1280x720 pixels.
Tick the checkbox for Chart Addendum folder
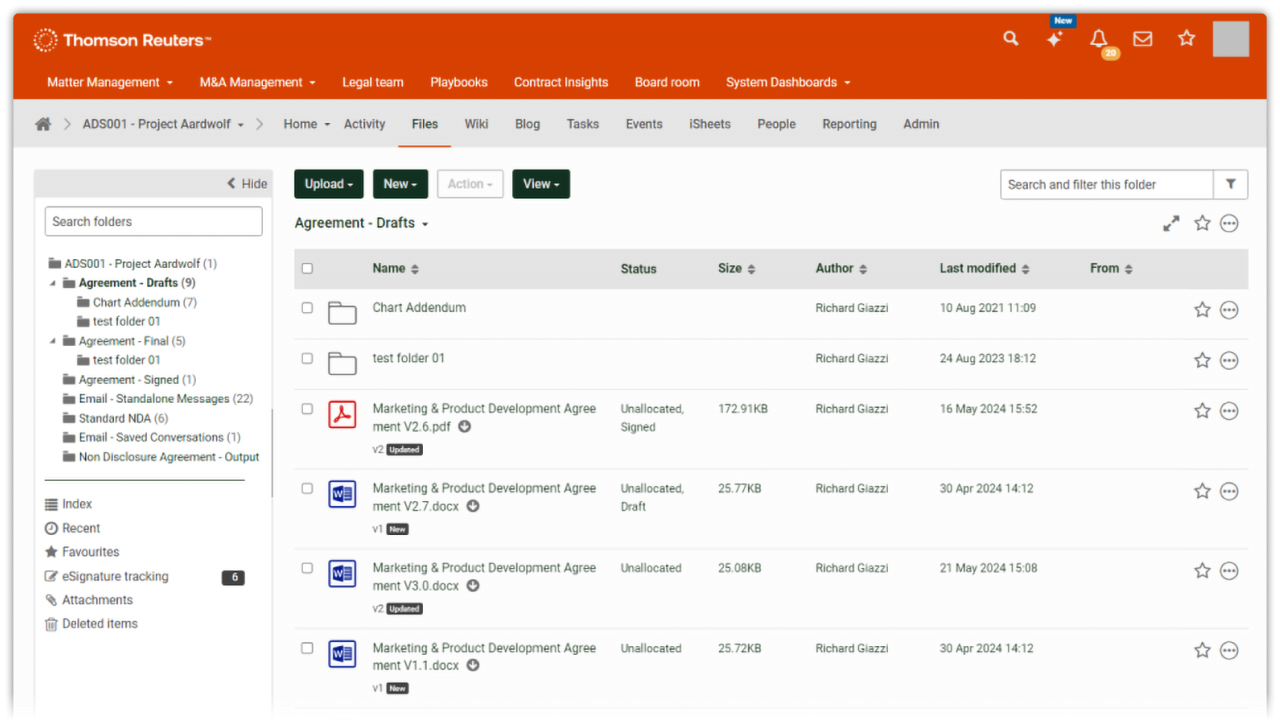coord(307,308)
